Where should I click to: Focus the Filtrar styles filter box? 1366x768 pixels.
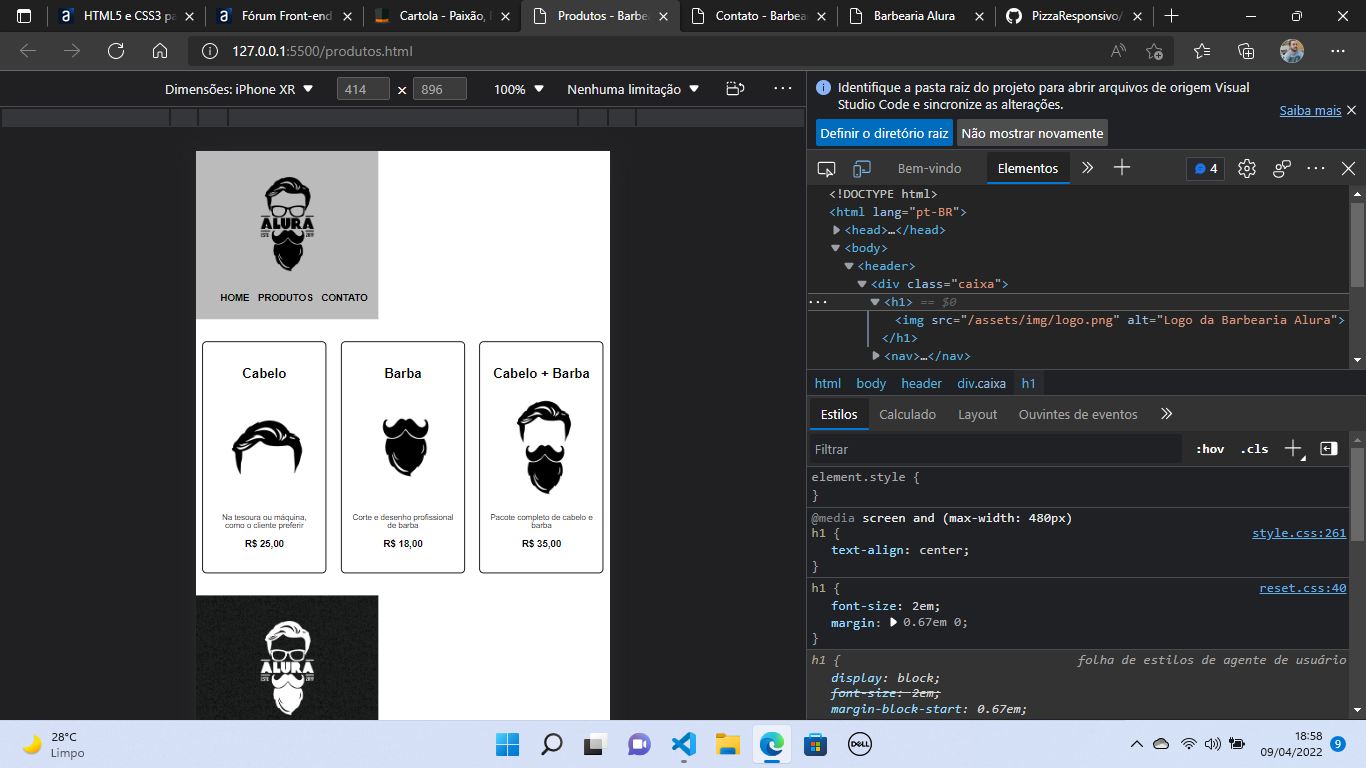pyautogui.click(x=995, y=449)
